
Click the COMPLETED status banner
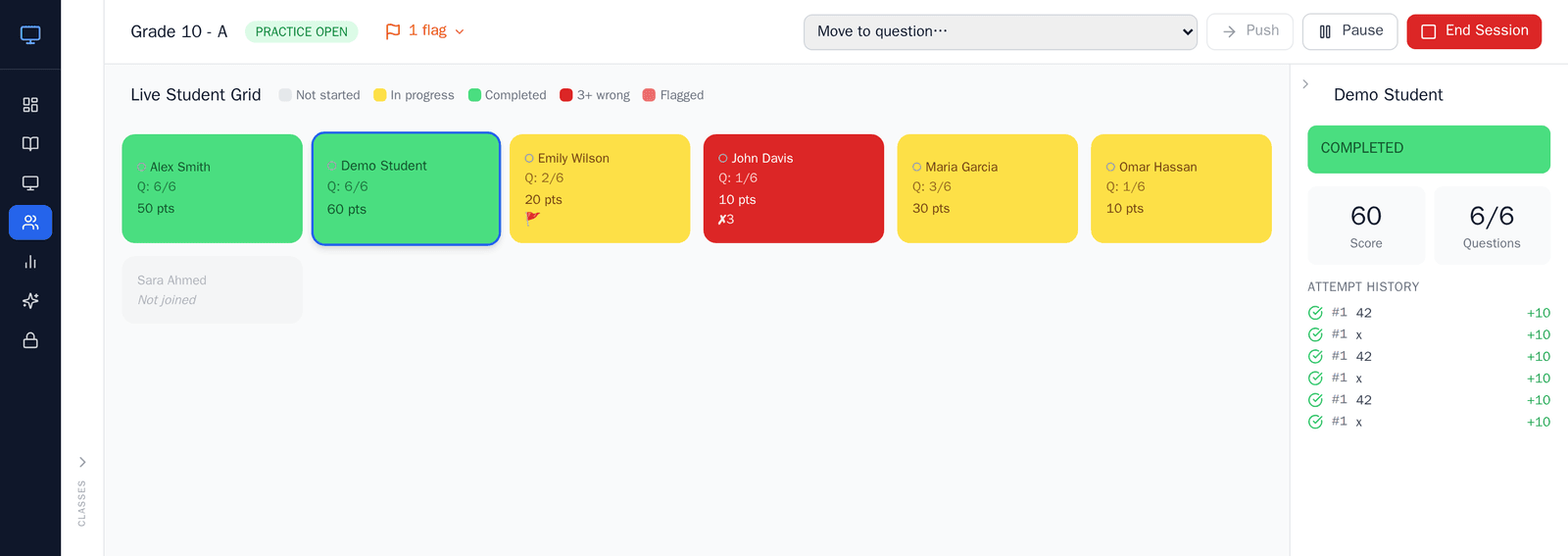click(1429, 149)
